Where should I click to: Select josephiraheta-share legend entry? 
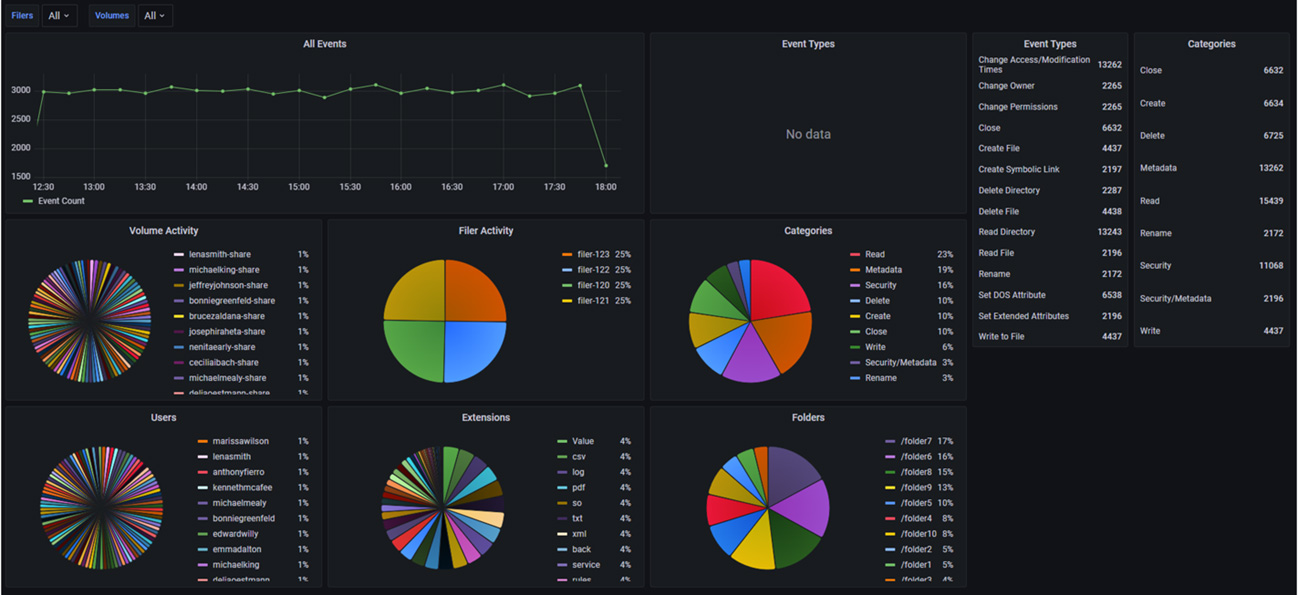pos(227,332)
